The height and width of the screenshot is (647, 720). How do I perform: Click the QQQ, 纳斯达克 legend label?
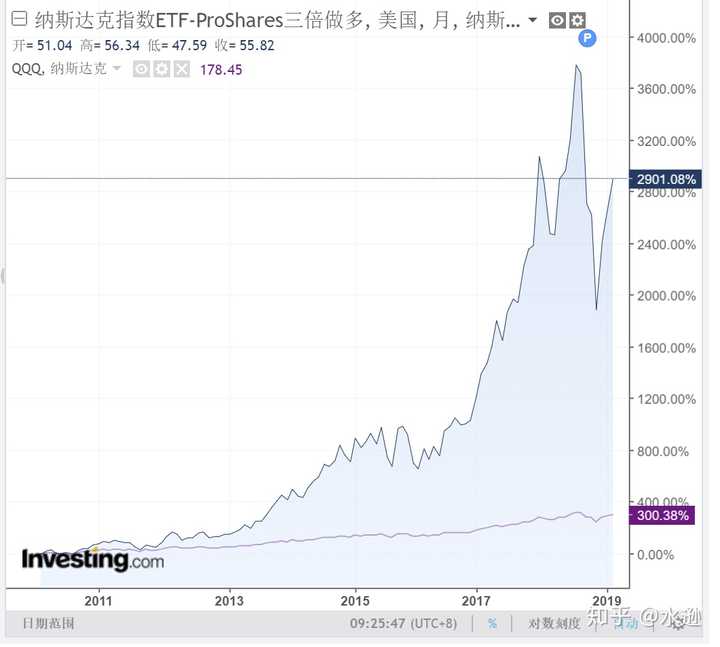point(60,69)
